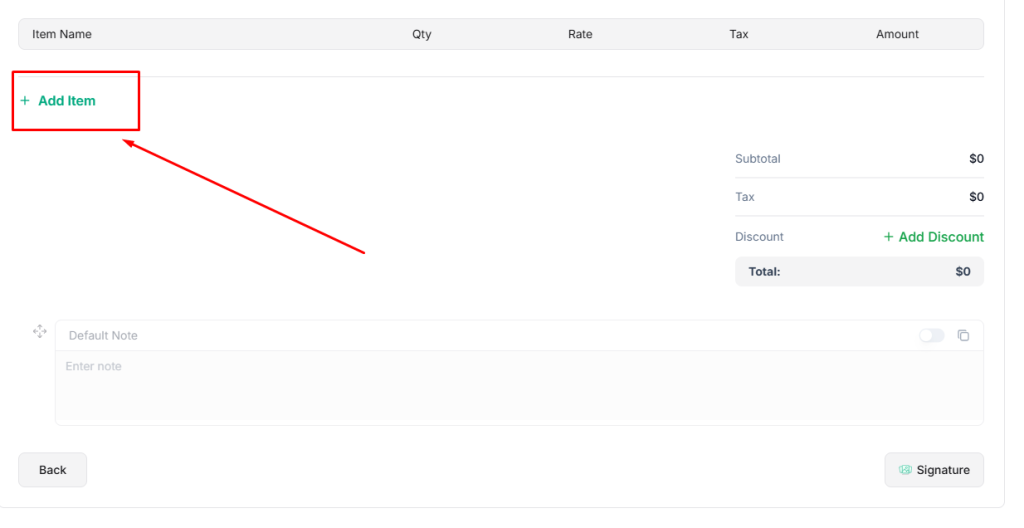Click the signature icon in the Signature button
1024x528 pixels.
[905, 470]
